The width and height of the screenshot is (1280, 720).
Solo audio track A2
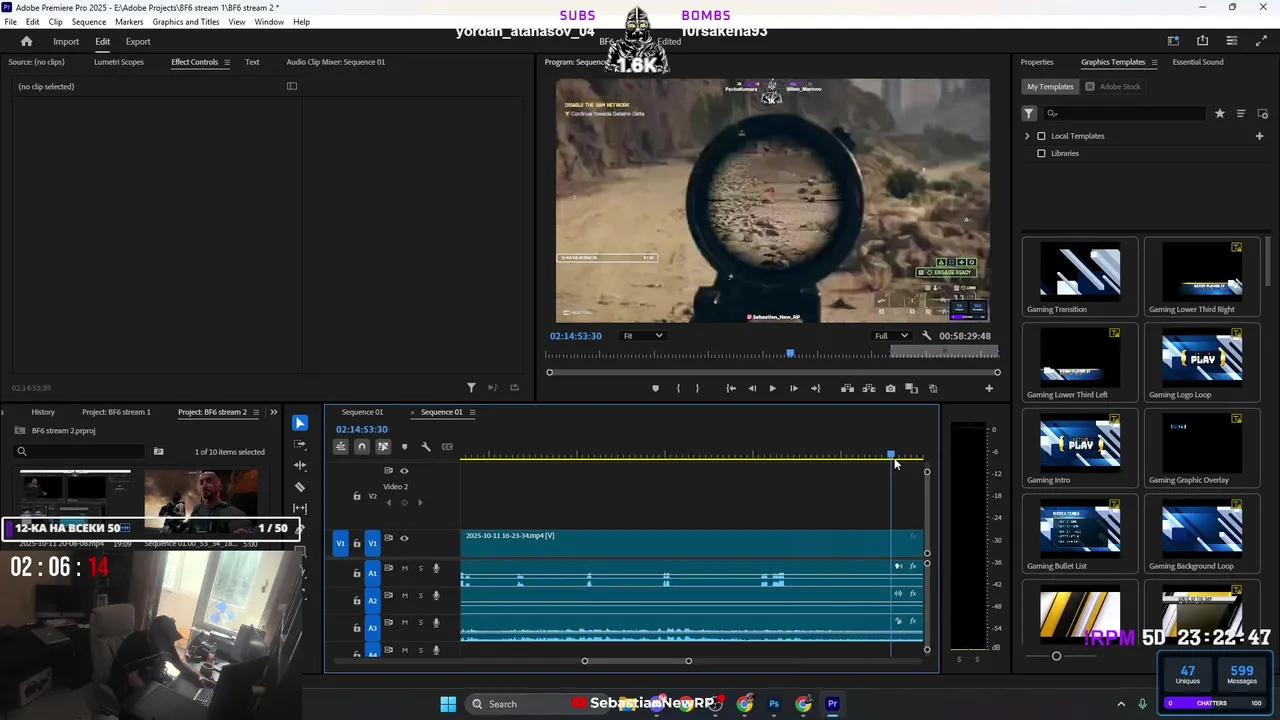[421, 596]
